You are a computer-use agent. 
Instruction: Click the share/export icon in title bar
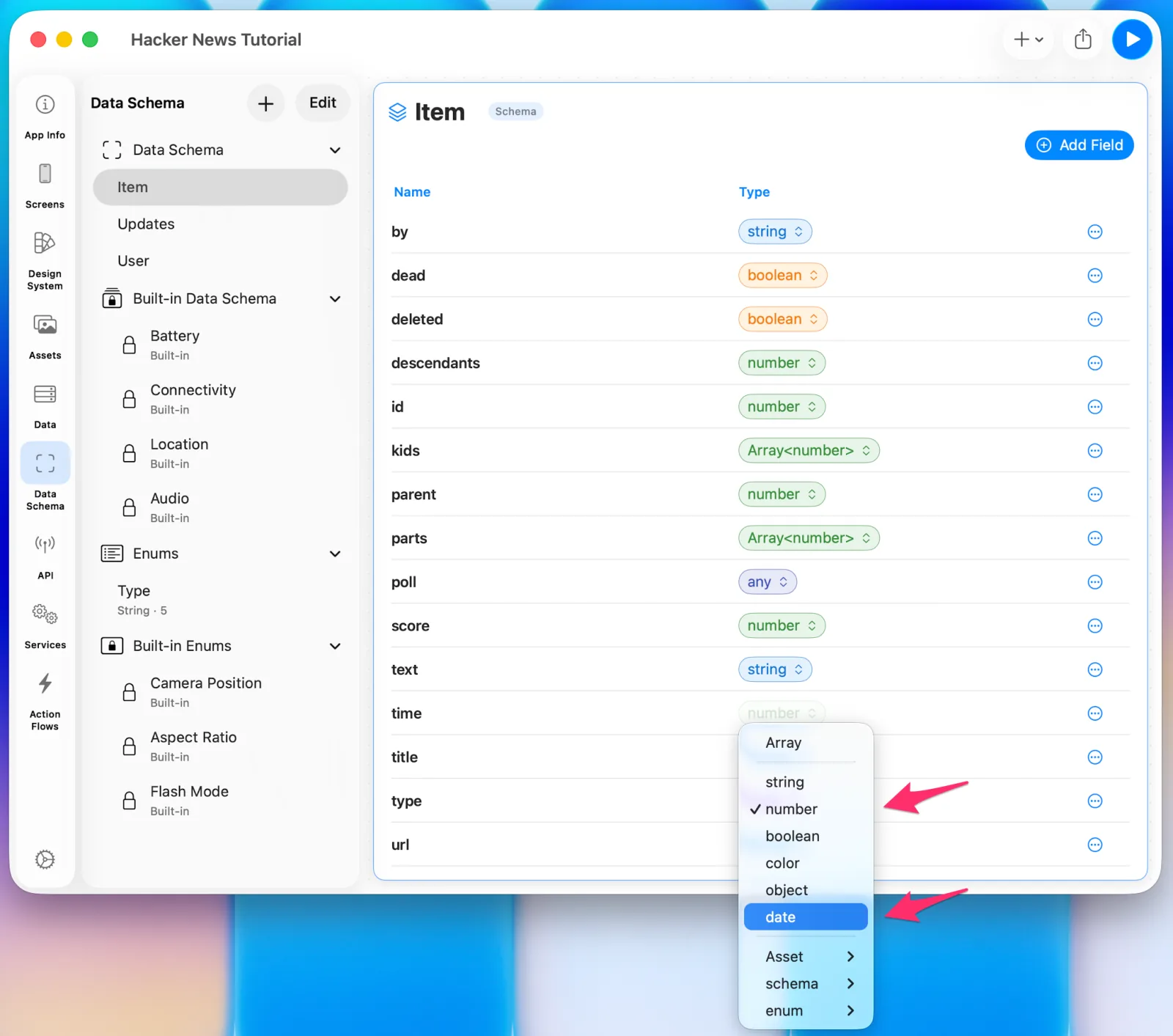click(x=1083, y=40)
